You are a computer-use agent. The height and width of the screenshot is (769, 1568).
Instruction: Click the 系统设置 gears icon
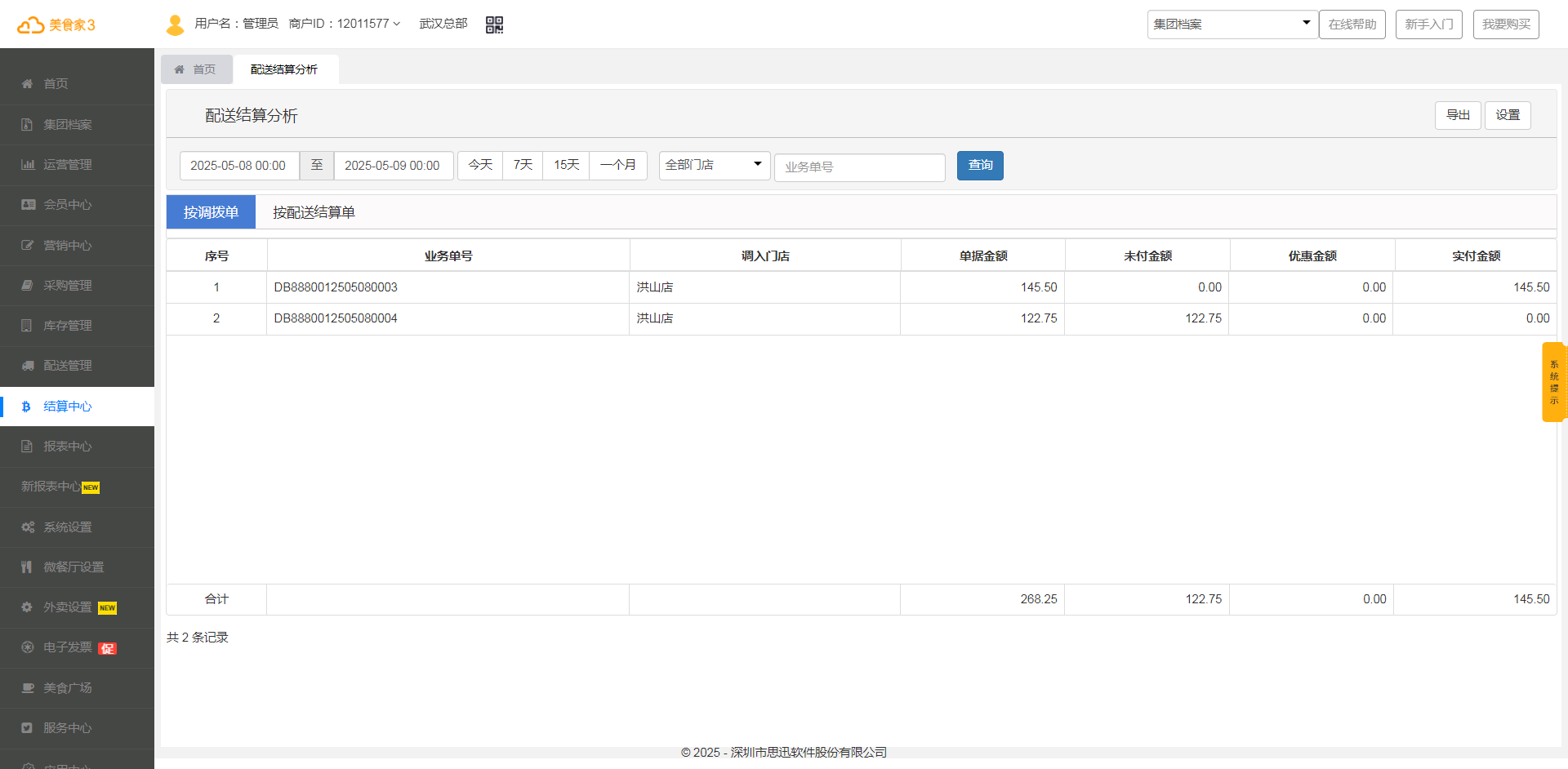28,527
